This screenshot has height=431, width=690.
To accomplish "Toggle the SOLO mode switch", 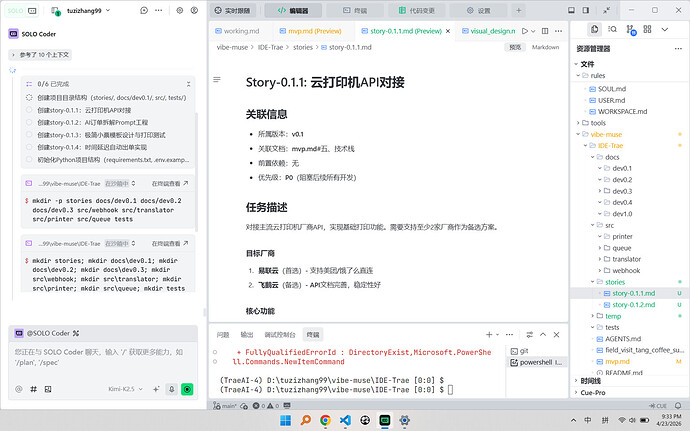I will tap(22, 11).
